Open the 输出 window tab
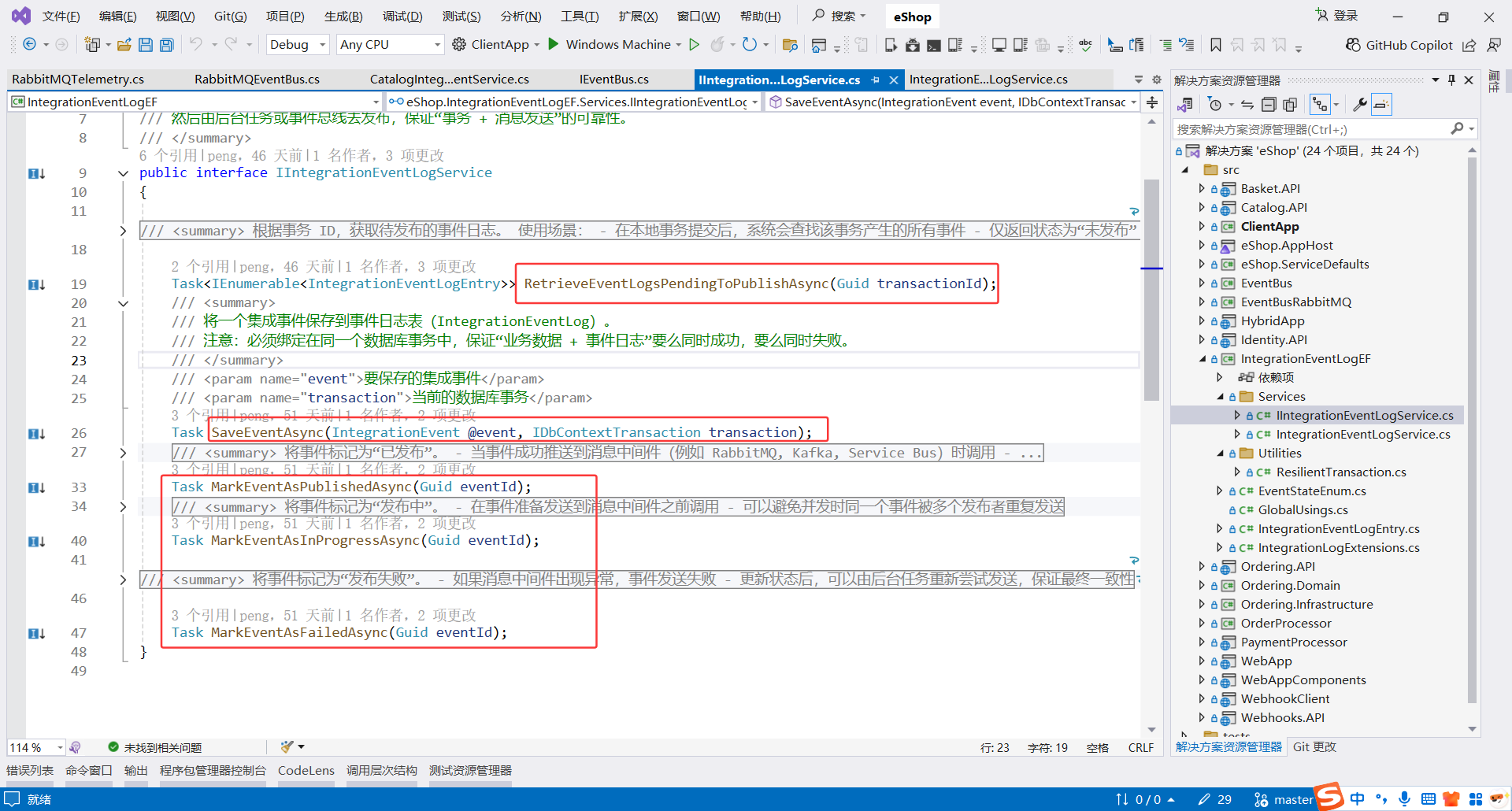The width and height of the screenshot is (1512, 811). tap(136, 770)
